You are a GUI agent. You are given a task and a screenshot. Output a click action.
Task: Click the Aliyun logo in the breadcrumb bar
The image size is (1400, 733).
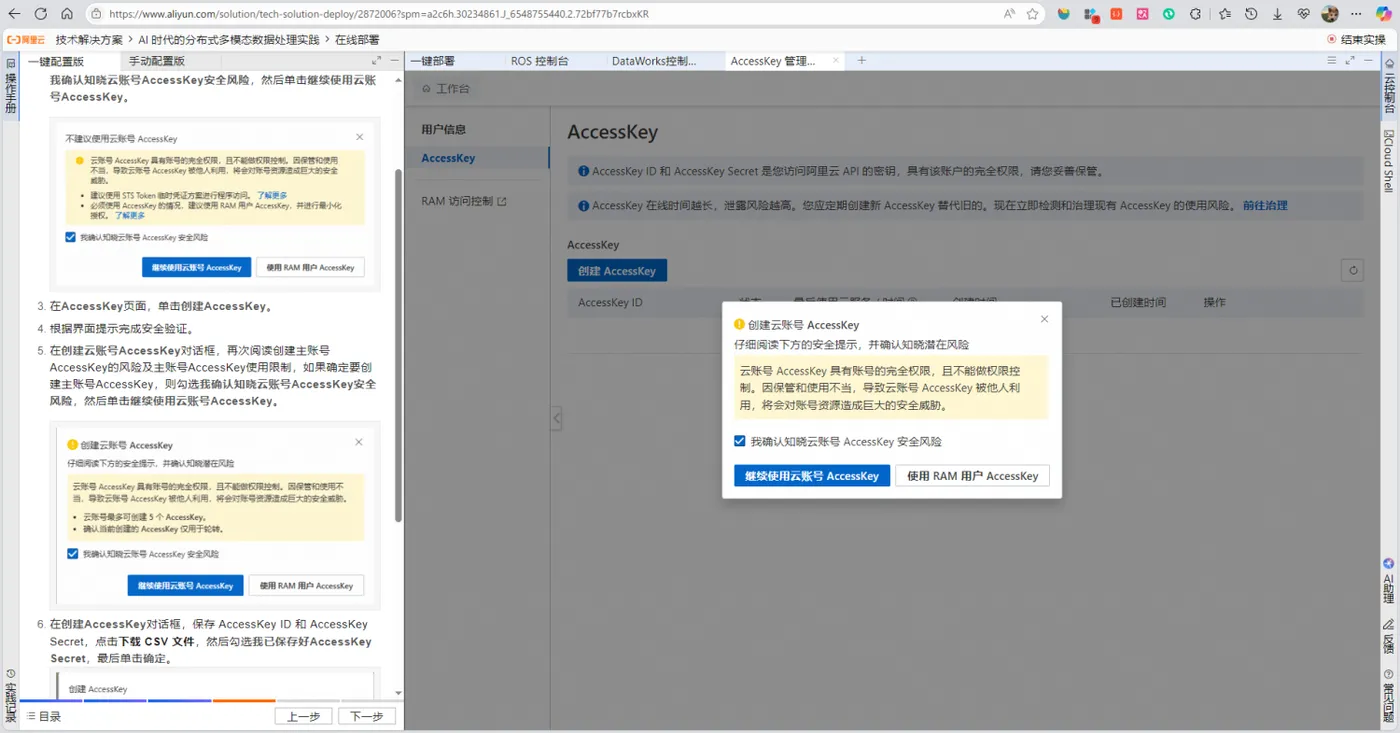[x=26, y=40]
